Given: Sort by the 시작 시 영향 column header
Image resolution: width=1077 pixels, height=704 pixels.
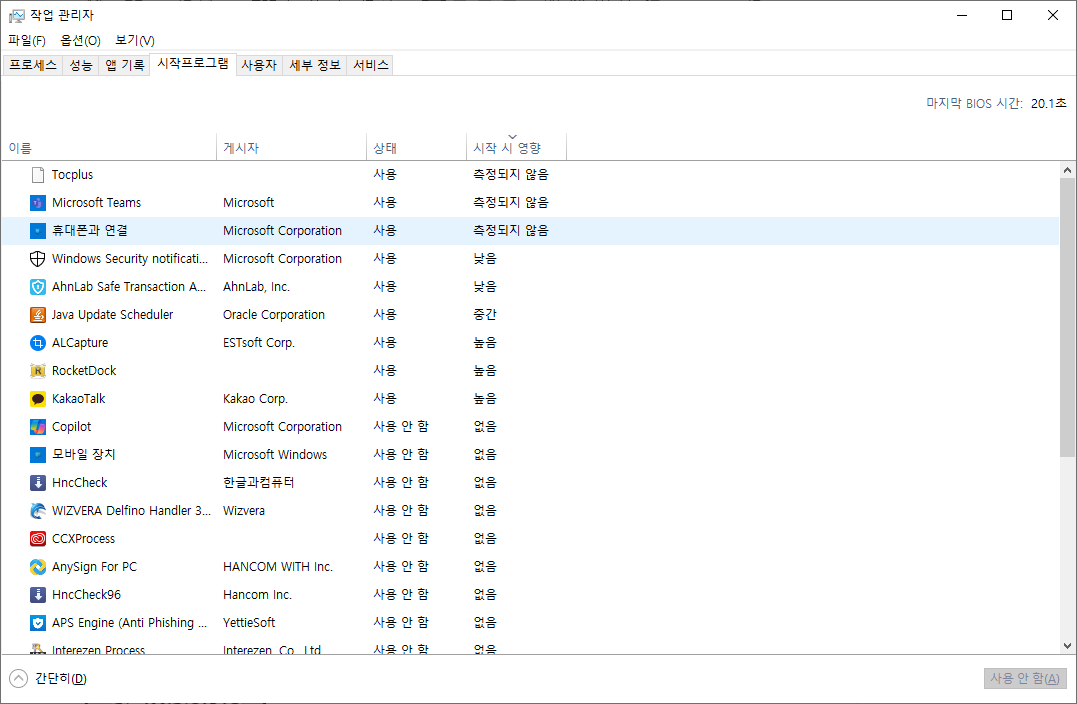Looking at the screenshot, I should click(516, 148).
